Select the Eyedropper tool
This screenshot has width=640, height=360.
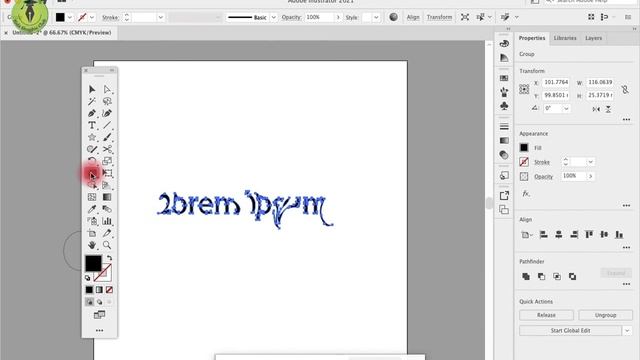coord(92,209)
